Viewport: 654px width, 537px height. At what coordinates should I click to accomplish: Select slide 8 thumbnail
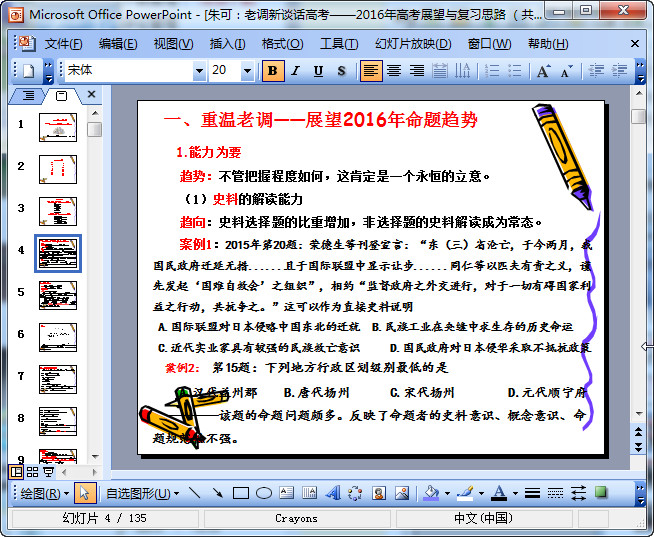tap(58, 421)
